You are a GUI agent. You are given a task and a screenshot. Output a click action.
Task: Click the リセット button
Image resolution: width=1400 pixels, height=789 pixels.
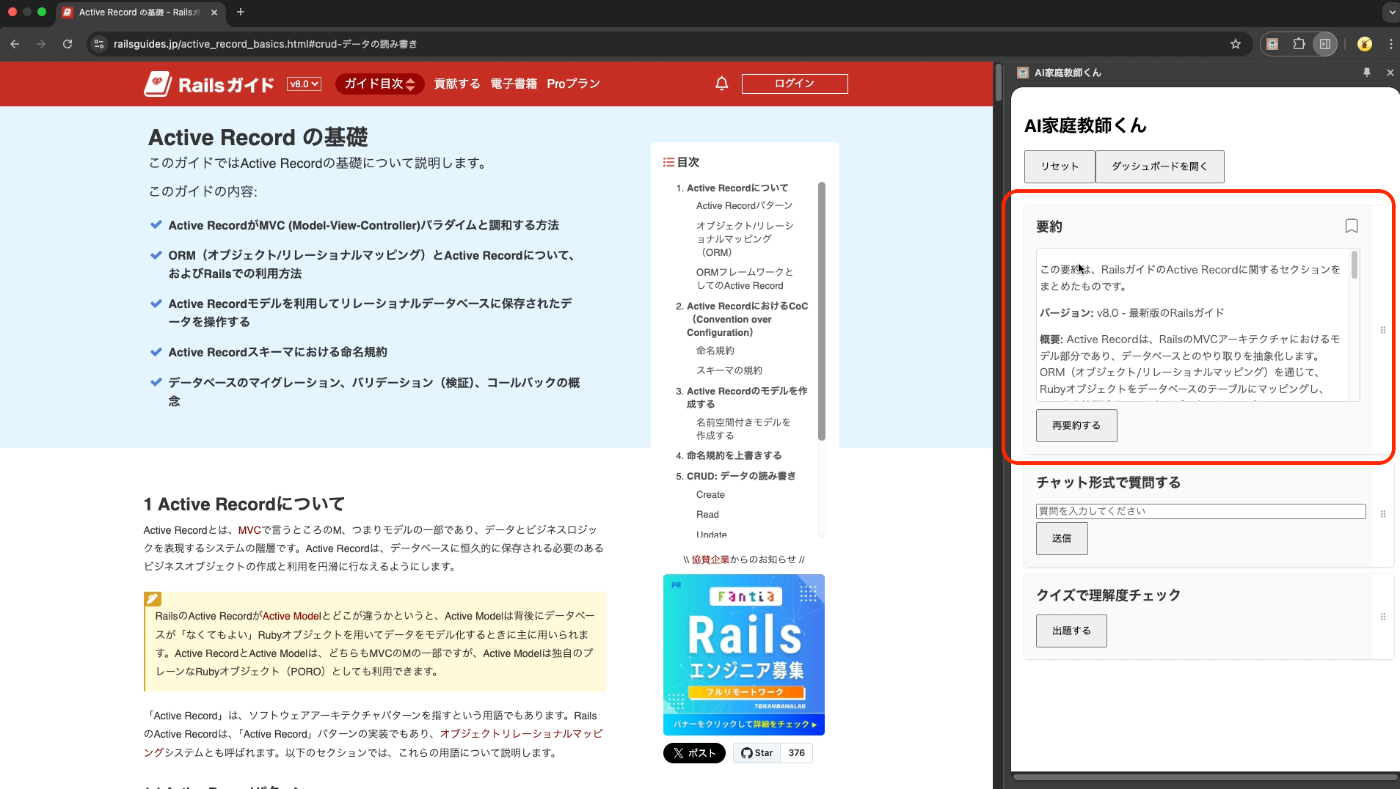[1060, 167]
